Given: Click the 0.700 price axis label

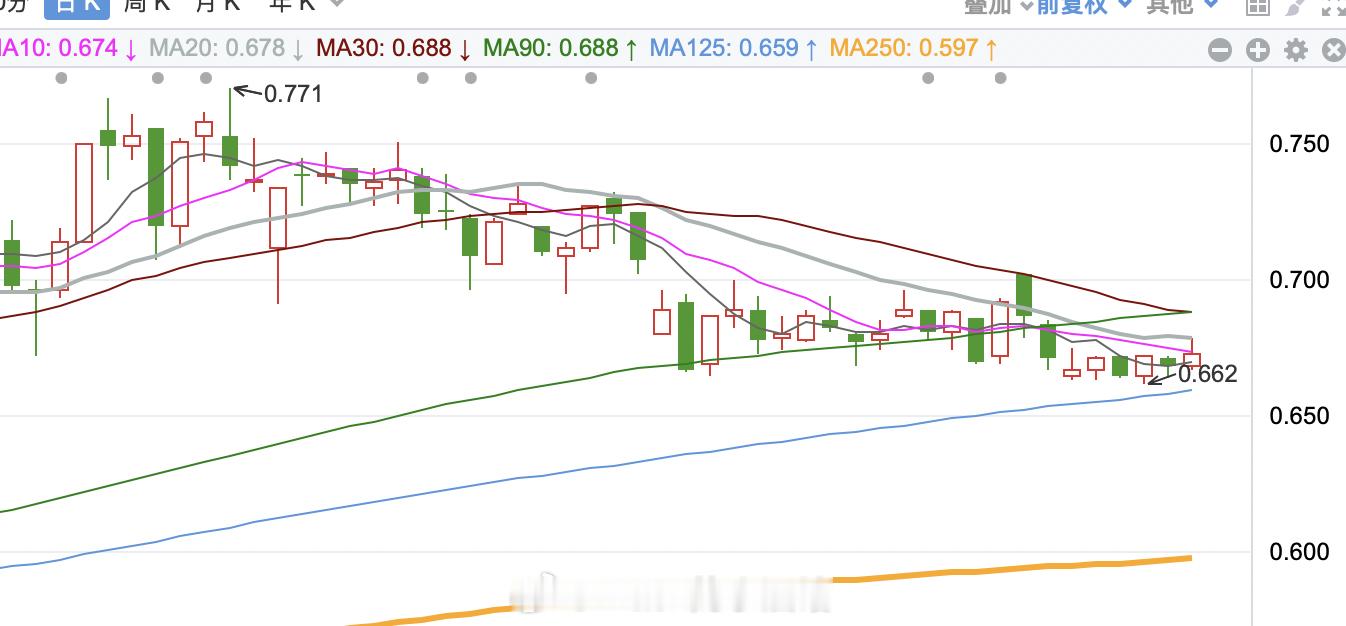Looking at the screenshot, I should tap(1299, 279).
